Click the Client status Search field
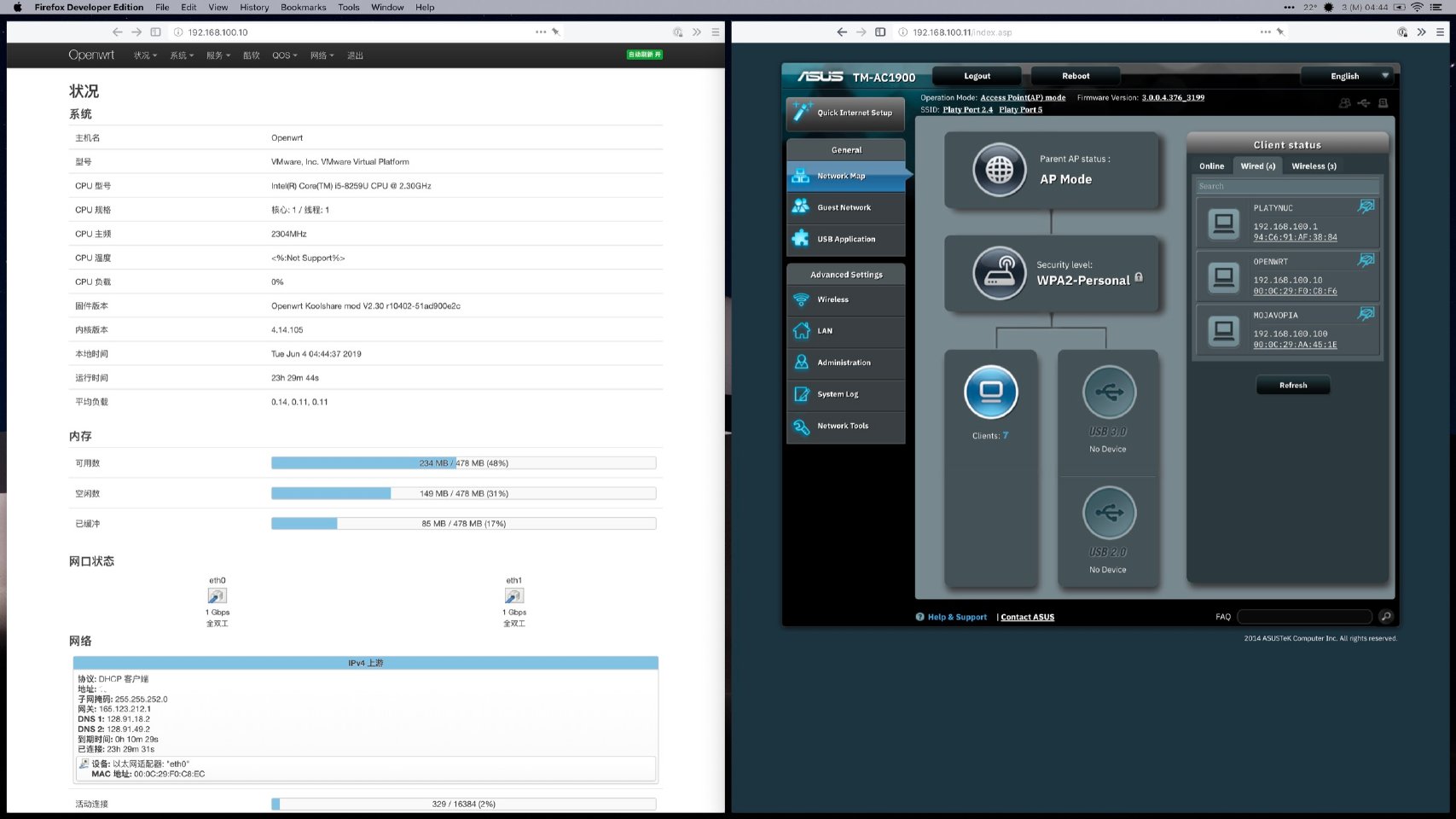The image size is (1456, 819). pos(1286,186)
